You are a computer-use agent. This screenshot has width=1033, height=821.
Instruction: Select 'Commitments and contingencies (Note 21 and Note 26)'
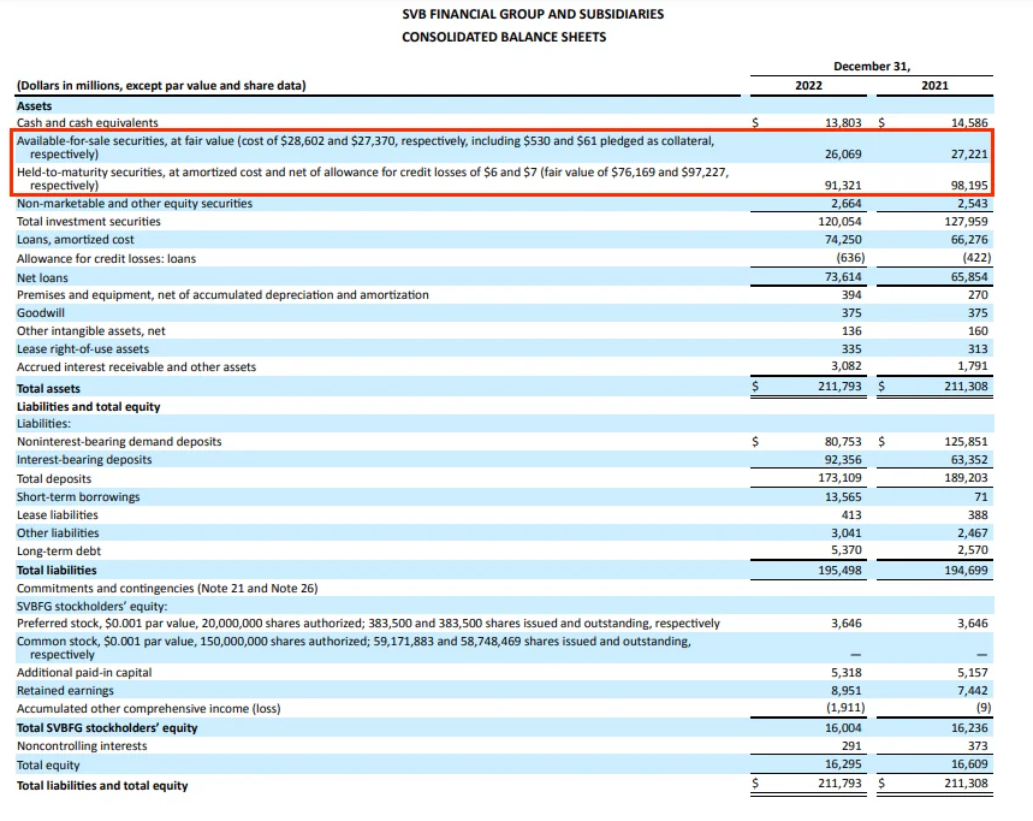pyautogui.click(x=167, y=588)
